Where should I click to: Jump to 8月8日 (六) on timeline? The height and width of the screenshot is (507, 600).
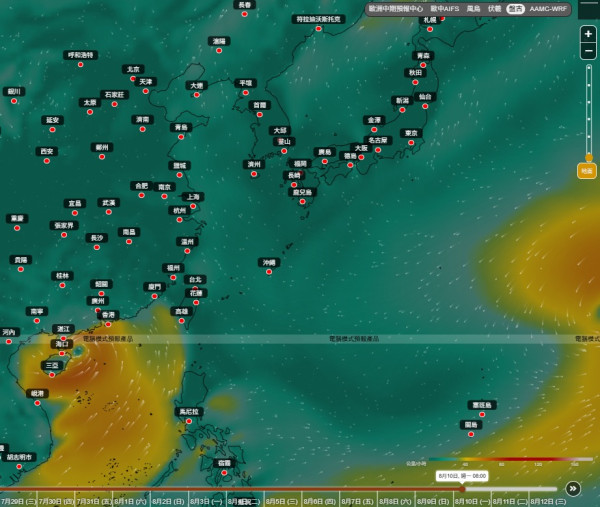pos(395,501)
